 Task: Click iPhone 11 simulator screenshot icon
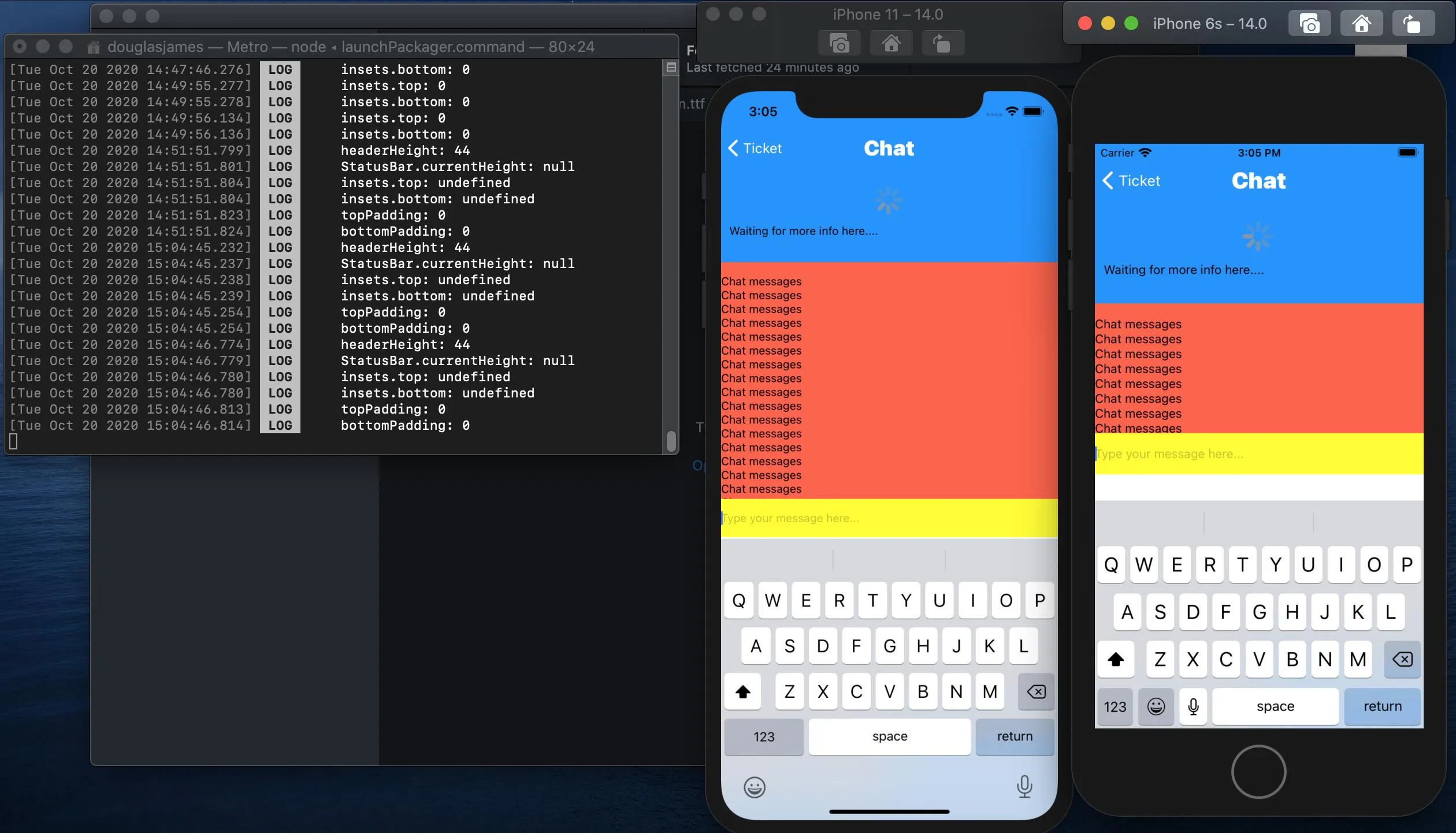pyautogui.click(x=839, y=43)
